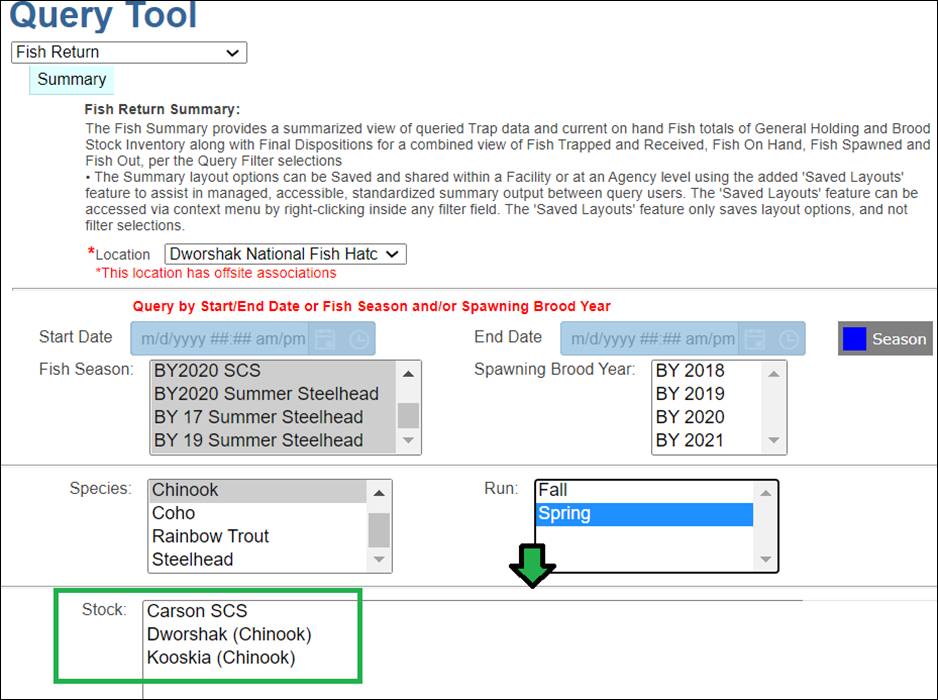
Task: Select Coho in the Species list
Action: click(174, 513)
